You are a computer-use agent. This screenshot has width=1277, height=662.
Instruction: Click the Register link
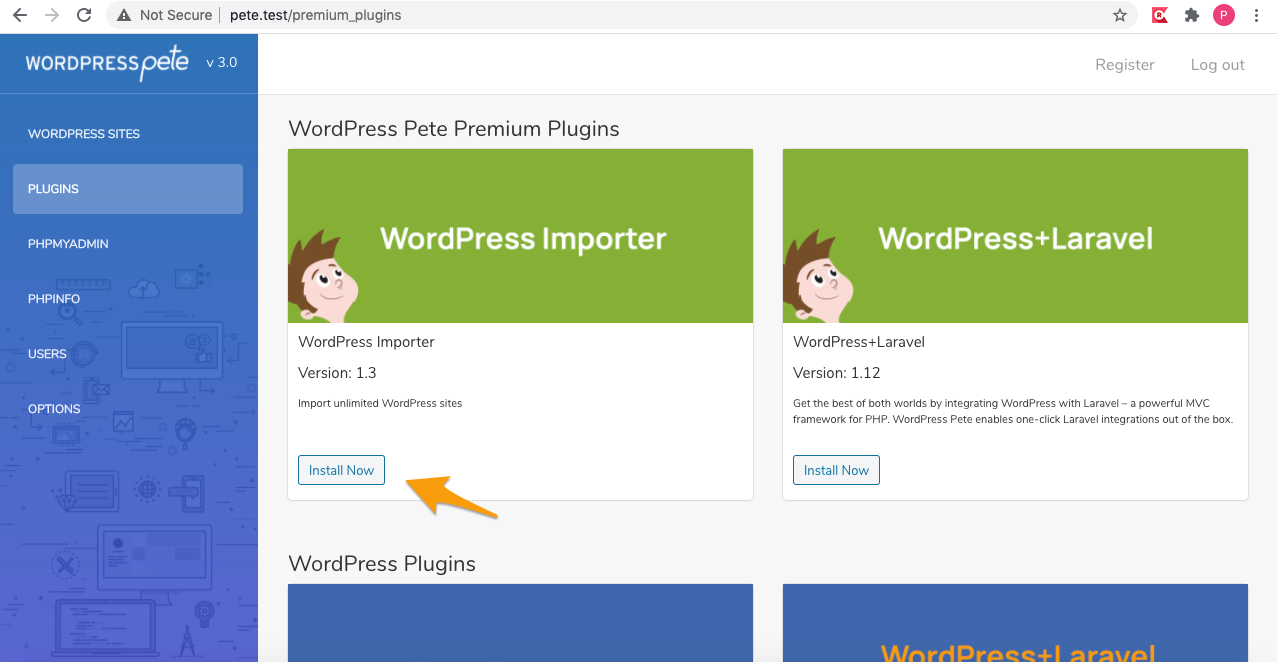tap(1124, 65)
